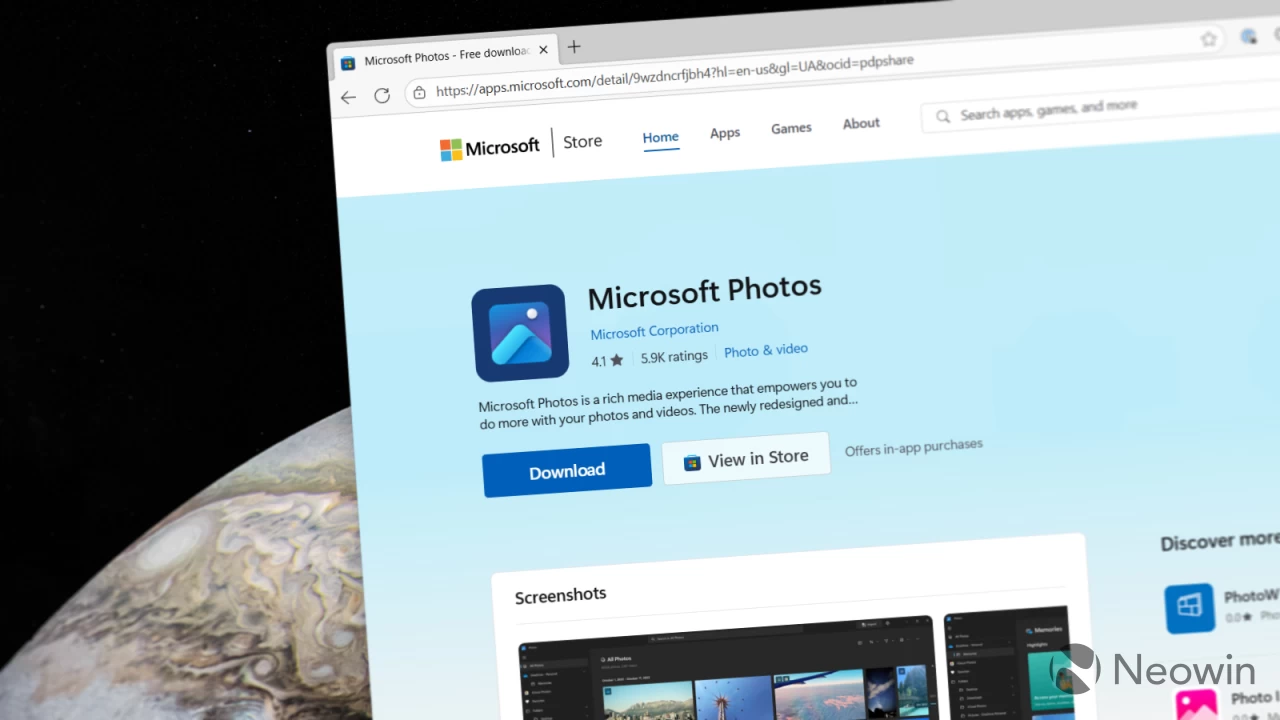Click the PhotoWorks app icon under Discover more
Viewport: 1280px width, 720px height.
coord(1190,608)
